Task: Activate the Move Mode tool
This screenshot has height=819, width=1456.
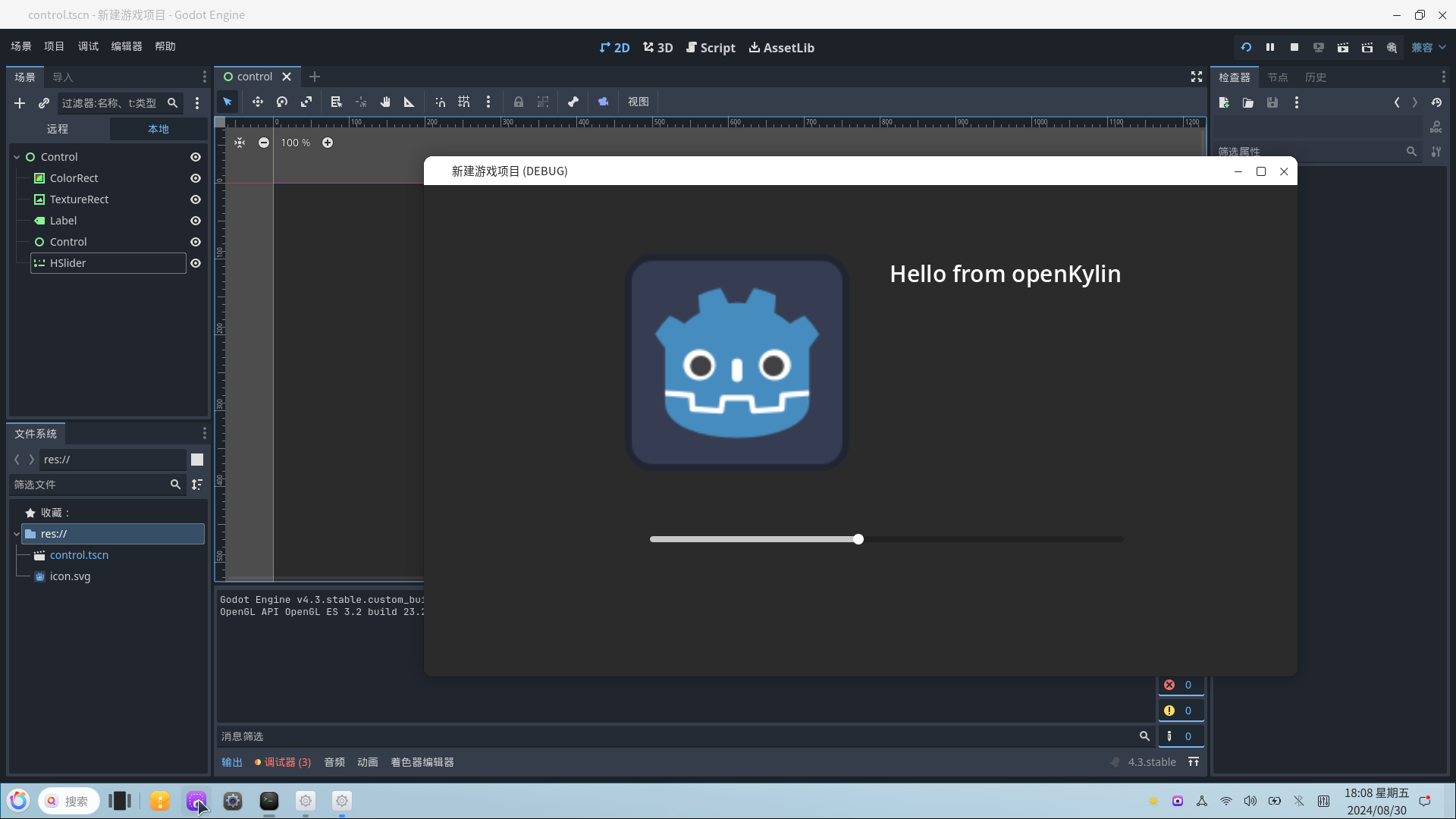Action: pos(258,102)
